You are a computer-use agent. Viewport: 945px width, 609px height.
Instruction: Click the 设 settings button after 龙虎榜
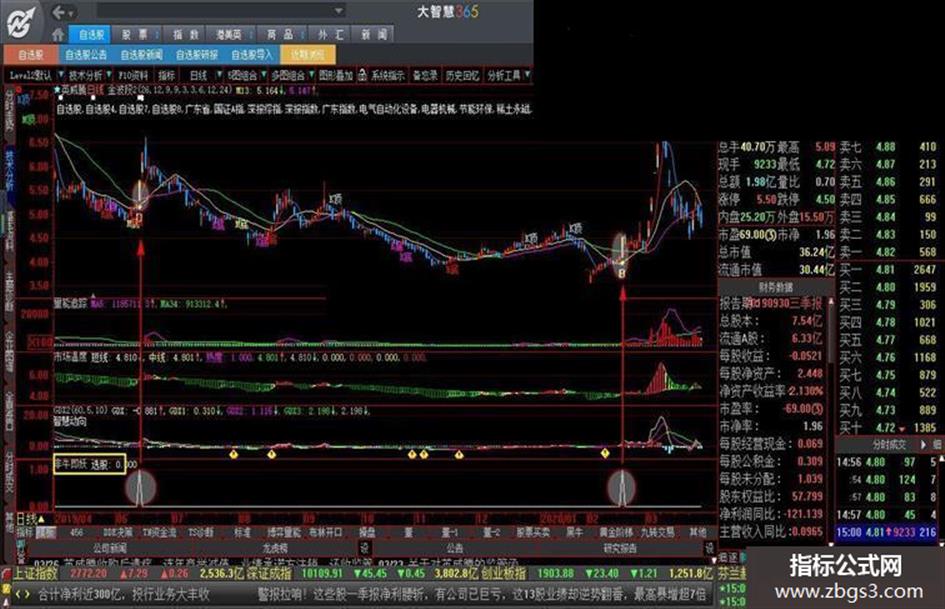[364, 548]
